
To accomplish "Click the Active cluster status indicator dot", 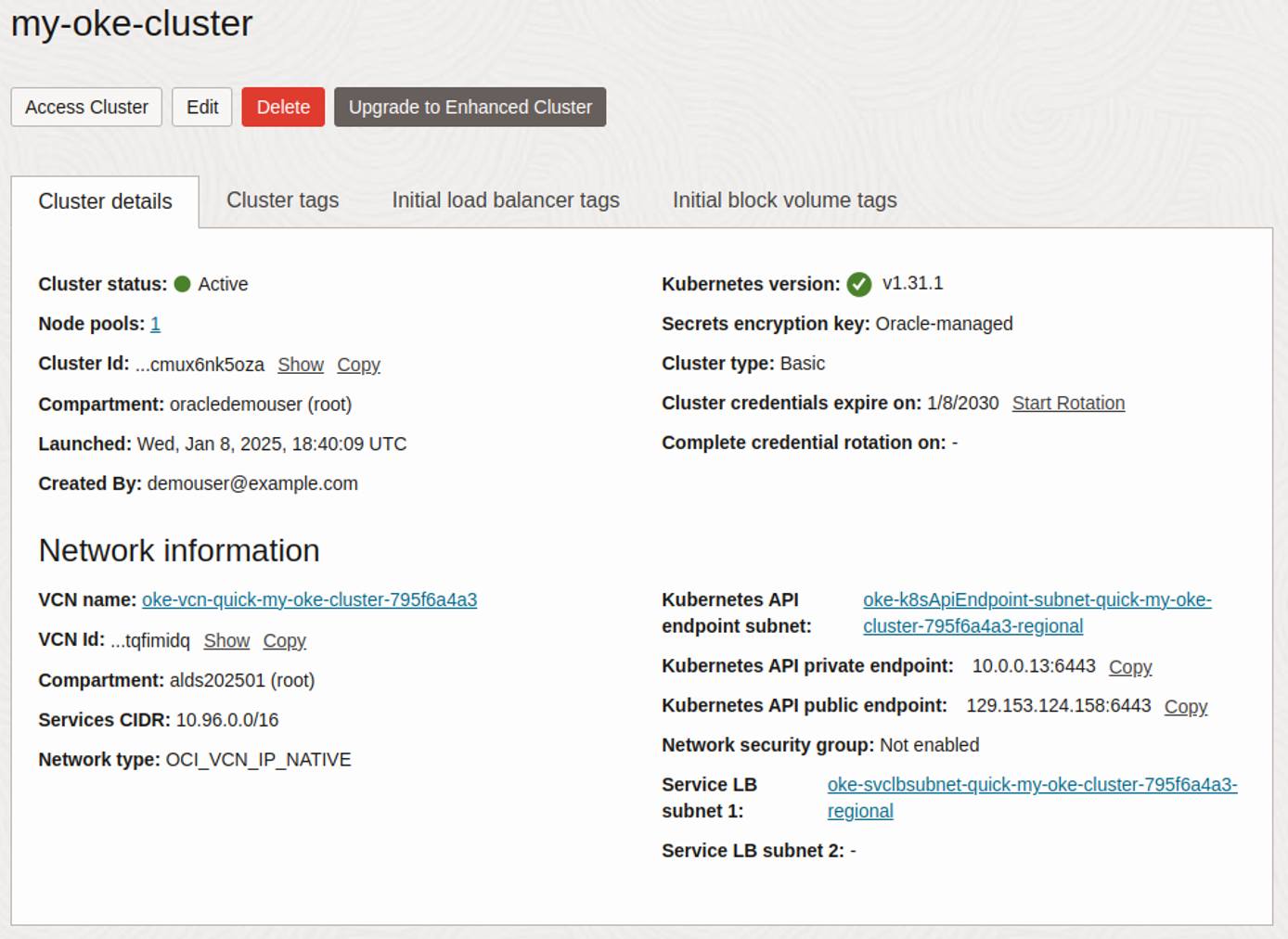I will tap(183, 285).
